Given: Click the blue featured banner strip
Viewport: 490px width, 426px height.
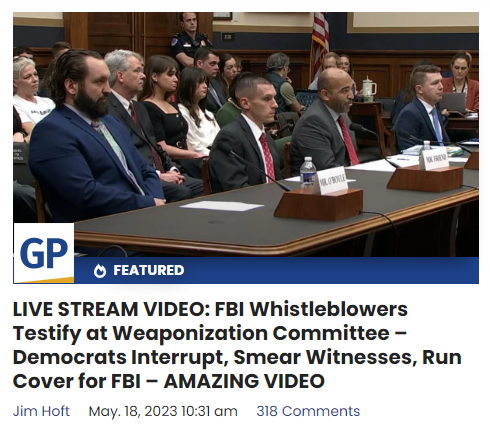Looking at the screenshot, I should 276,270.
